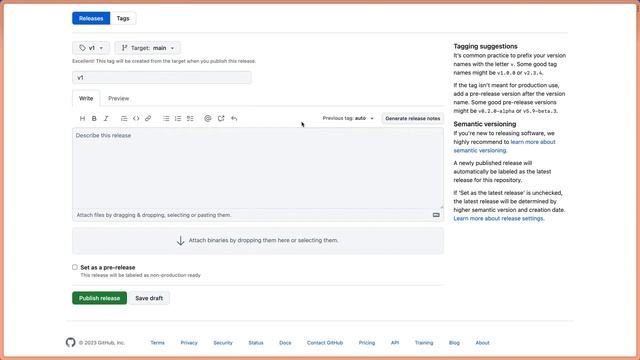Insert code snippet icon
This screenshot has width=640, height=360.
coord(136,118)
